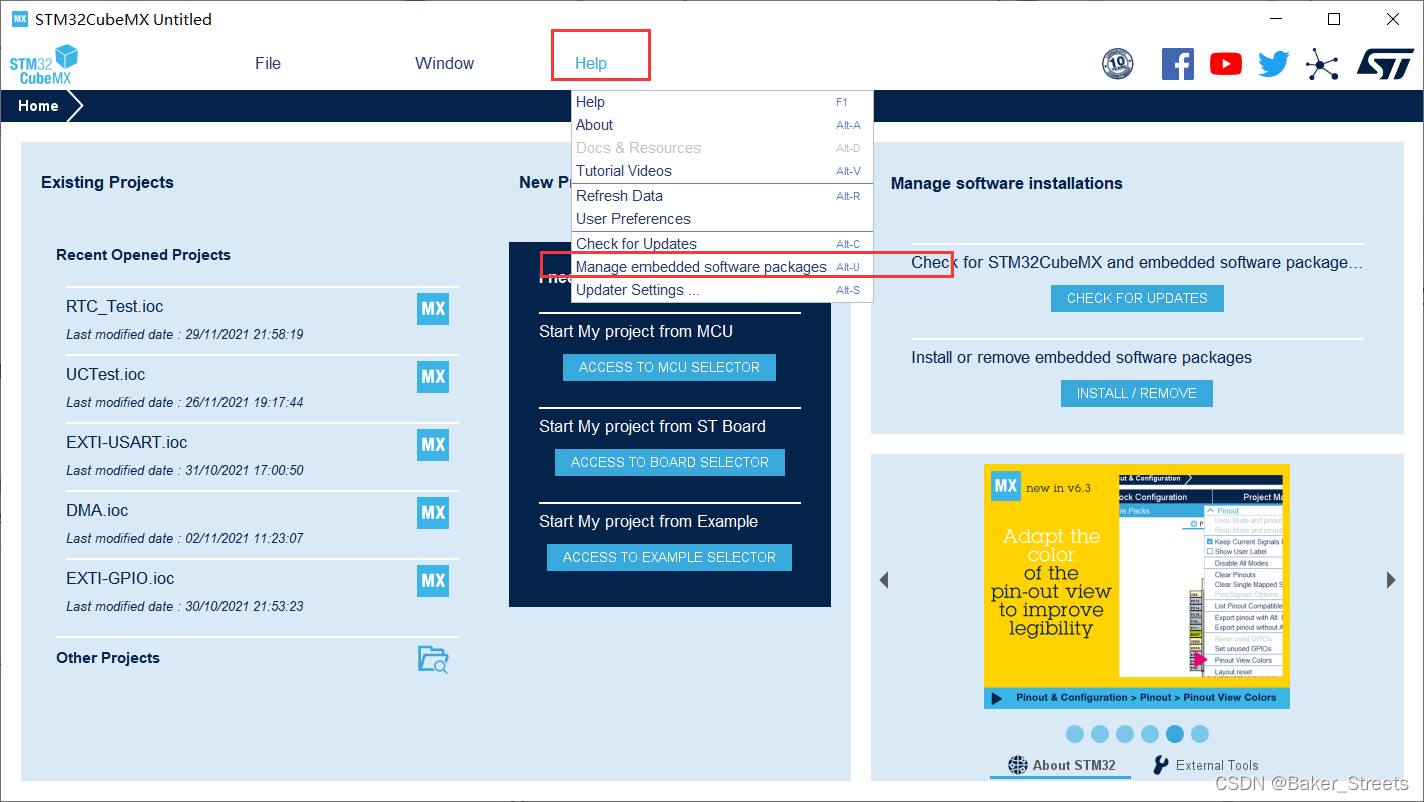Choose Tutorial Videos menu entry
This screenshot has width=1424, height=802.
(x=722, y=171)
